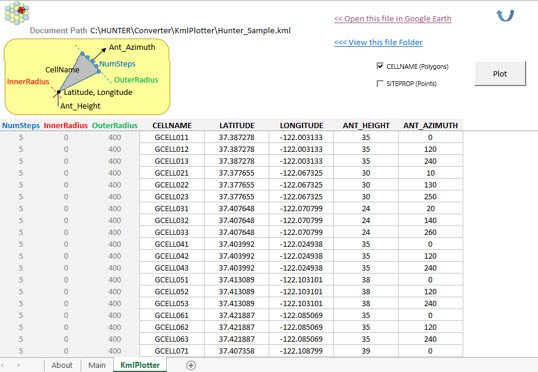Select cell GCELL033

[172, 232]
